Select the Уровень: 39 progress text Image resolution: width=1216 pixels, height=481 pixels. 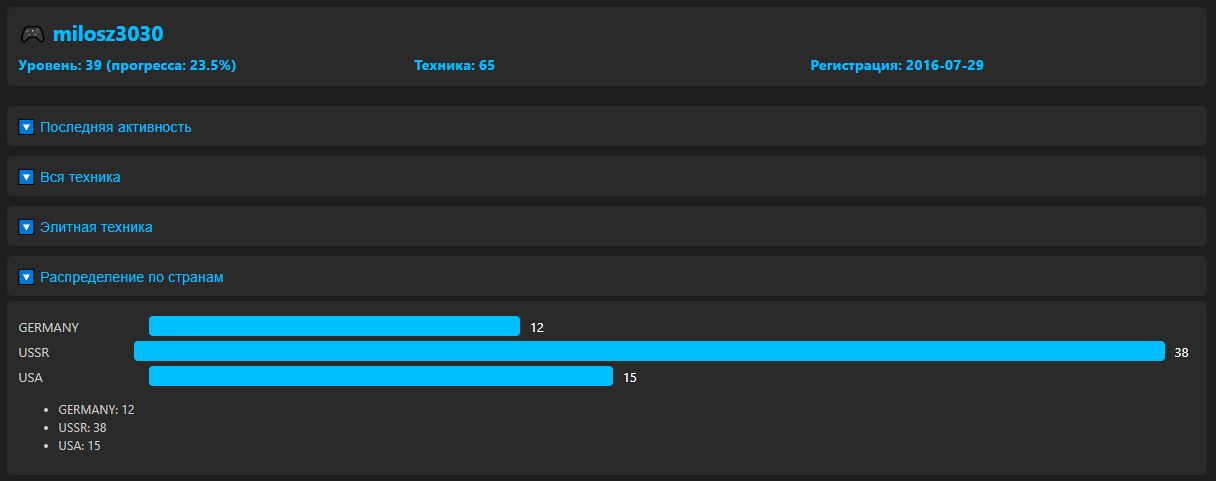click(127, 66)
